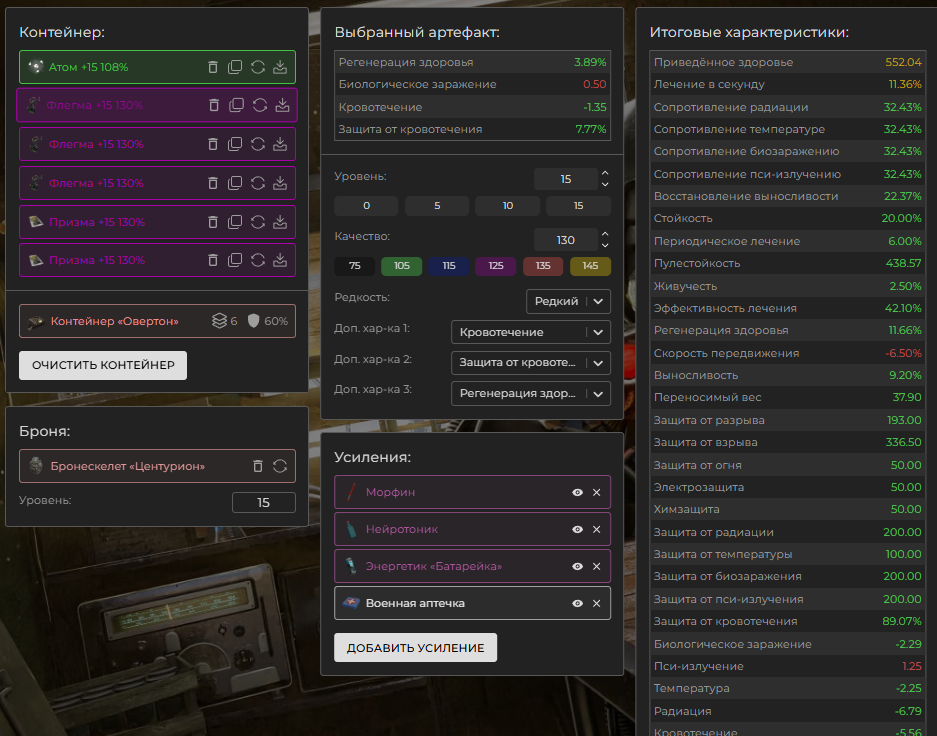The width and height of the screenshot is (937, 736).
Task: Click the ДОБАВИТЬ УСИЛЕНИЕ button
Action: tap(415, 648)
